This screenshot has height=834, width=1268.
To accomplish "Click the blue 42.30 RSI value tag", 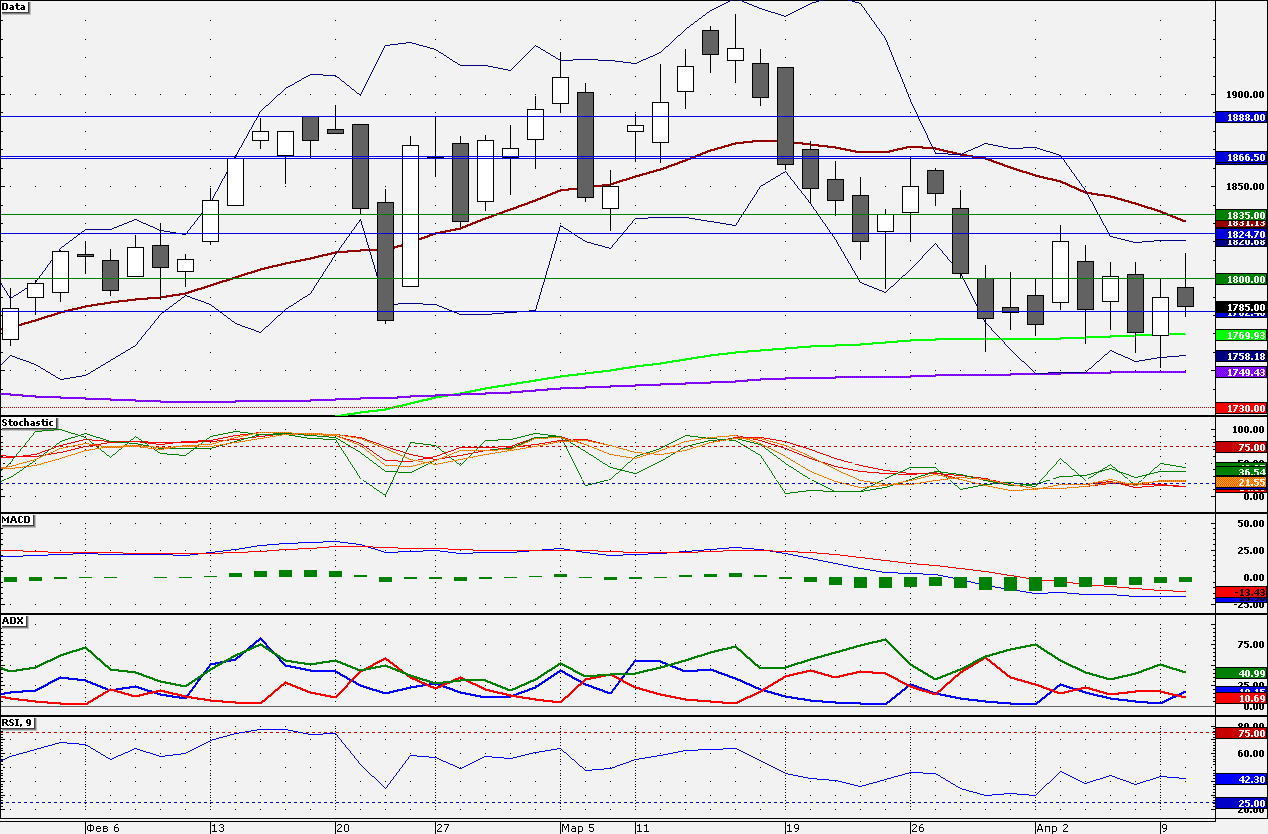I will [x=1241, y=778].
